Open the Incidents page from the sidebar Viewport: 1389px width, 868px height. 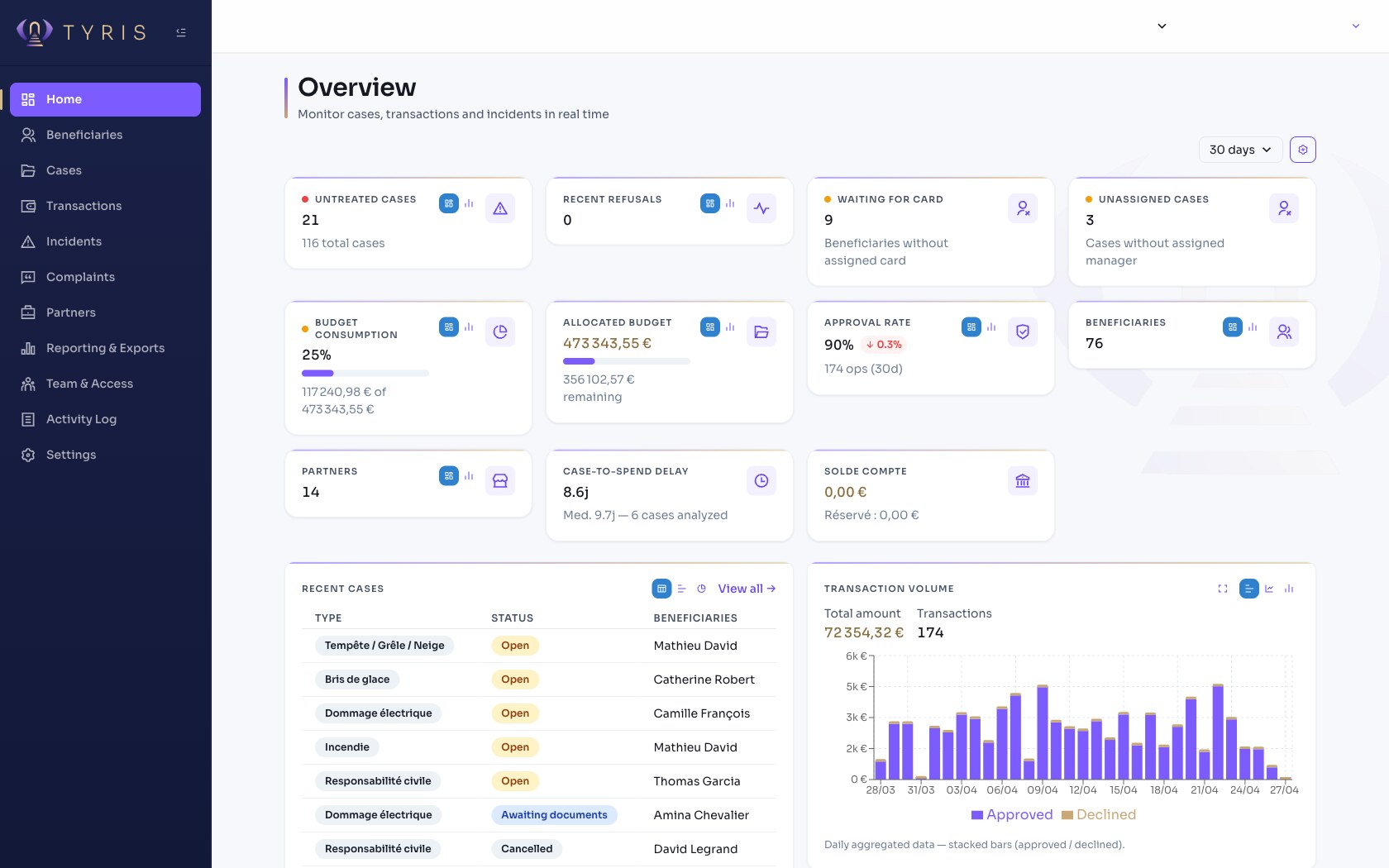[x=74, y=241]
